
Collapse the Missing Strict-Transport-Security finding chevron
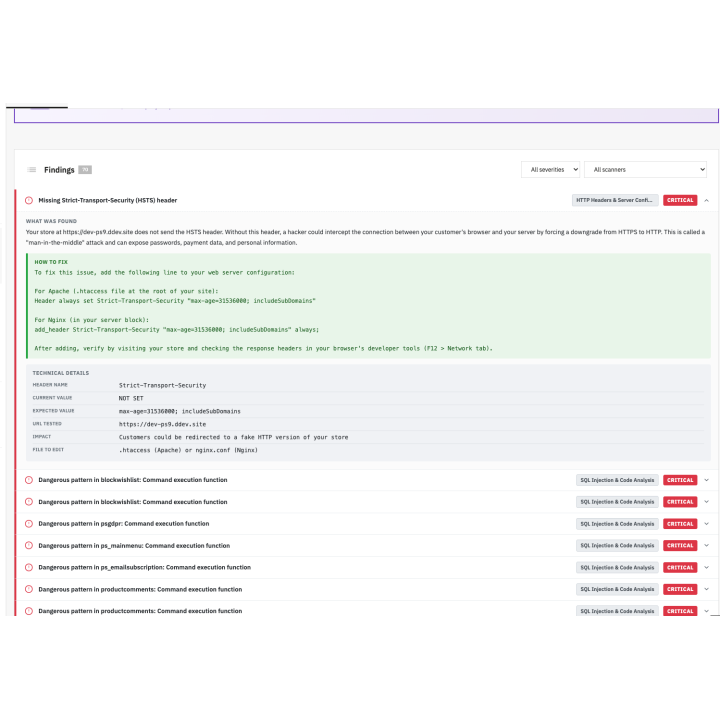[706, 200]
